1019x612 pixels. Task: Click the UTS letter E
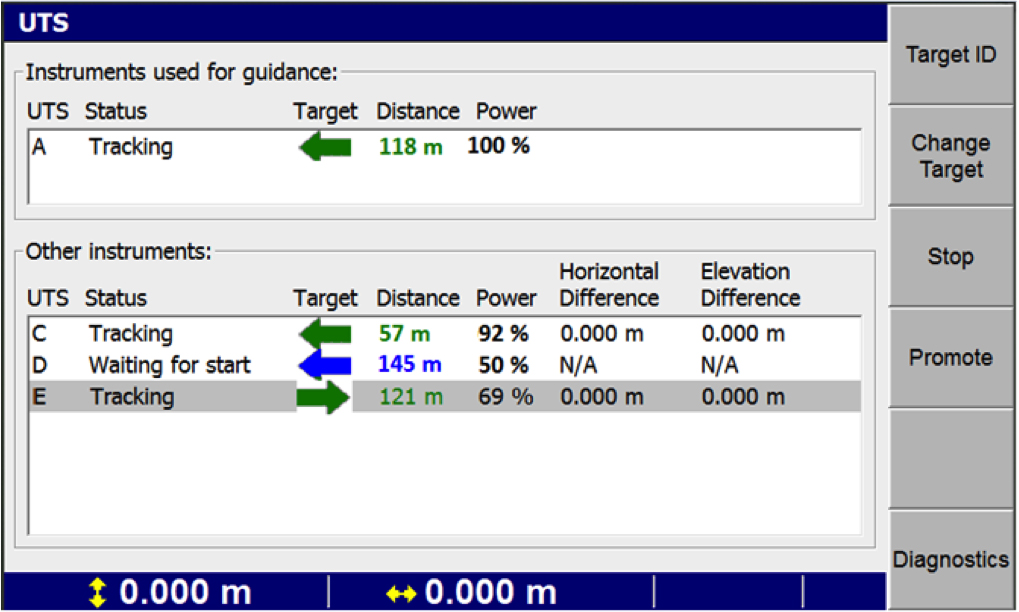coord(39,396)
